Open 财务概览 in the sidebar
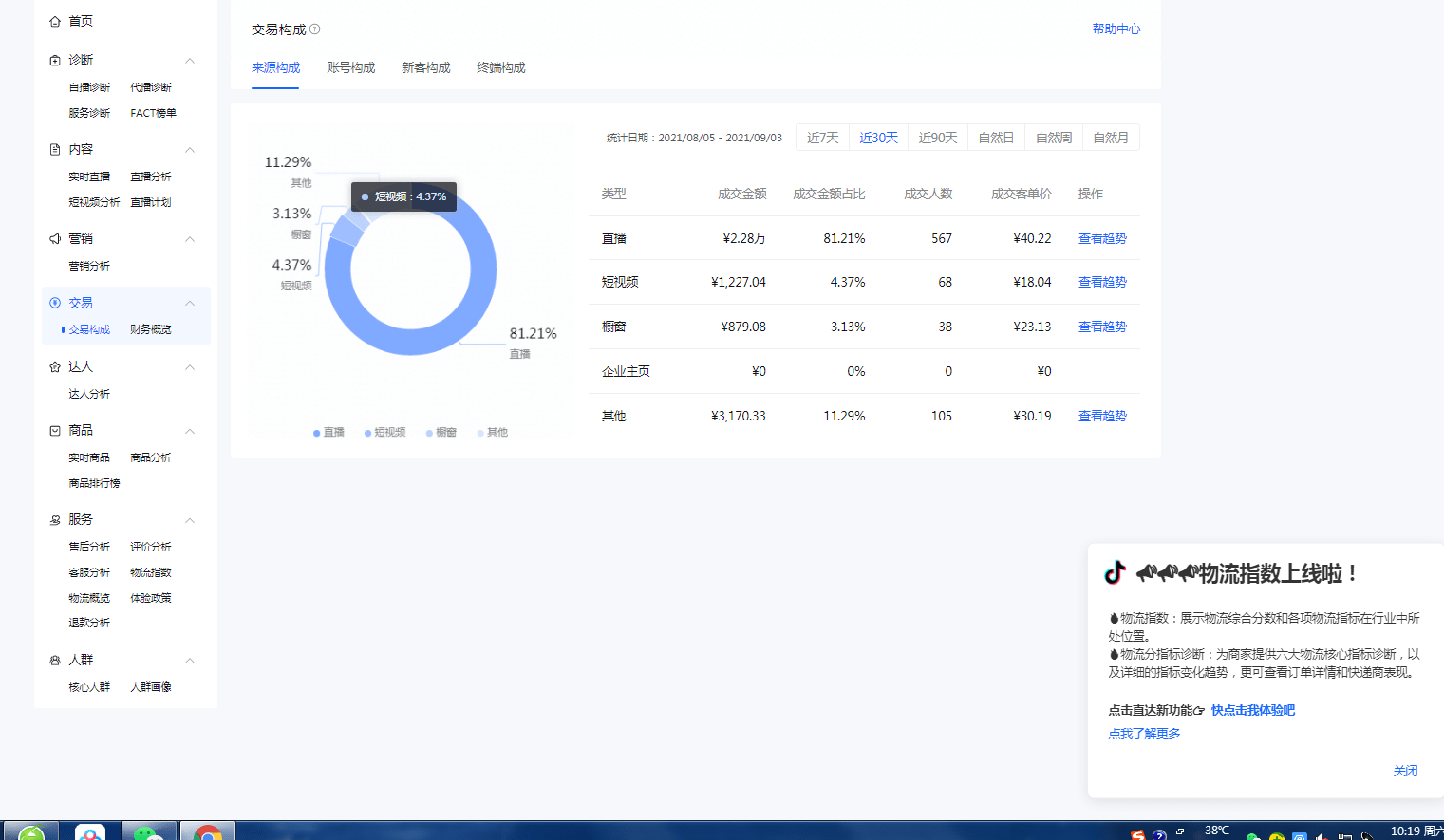1444x840 pixels. coord(151,329)
